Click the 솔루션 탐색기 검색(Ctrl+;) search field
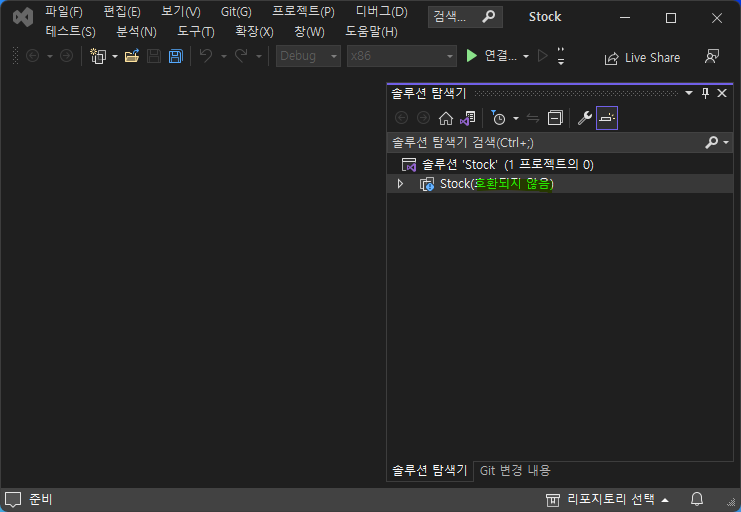 [546, 143]
